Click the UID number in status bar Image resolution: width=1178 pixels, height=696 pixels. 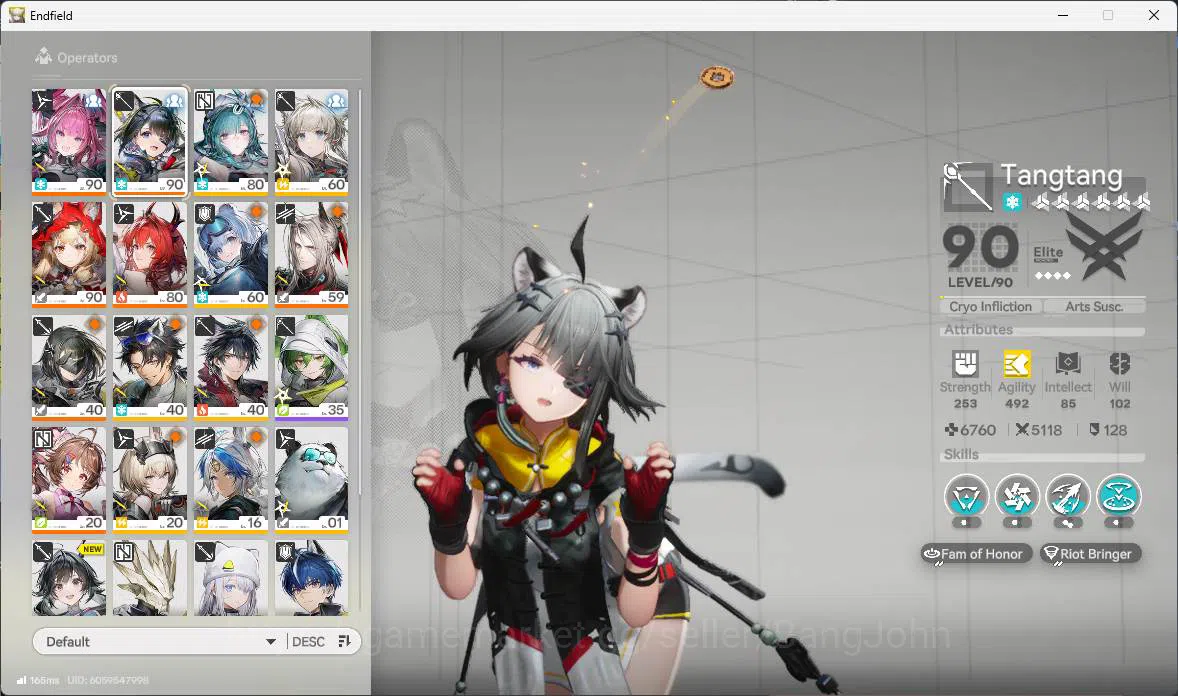pos(108,680)
